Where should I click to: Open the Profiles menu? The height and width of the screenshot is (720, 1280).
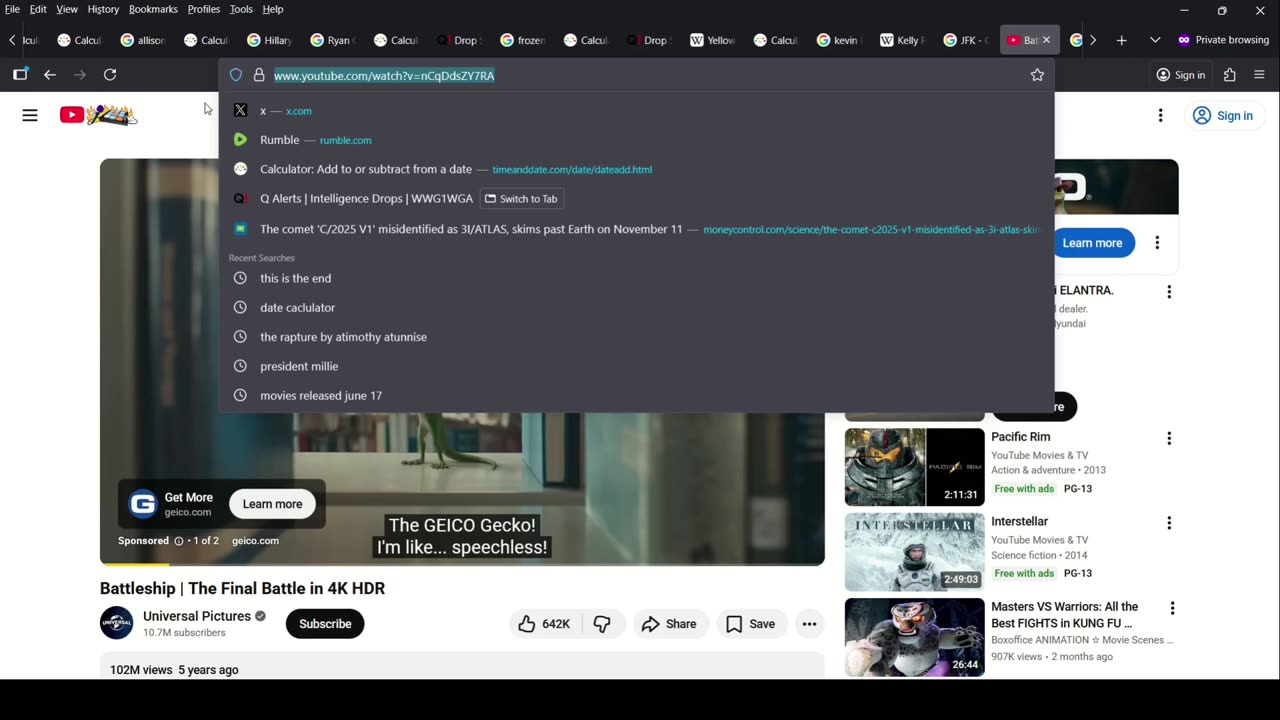click(204, 9)
